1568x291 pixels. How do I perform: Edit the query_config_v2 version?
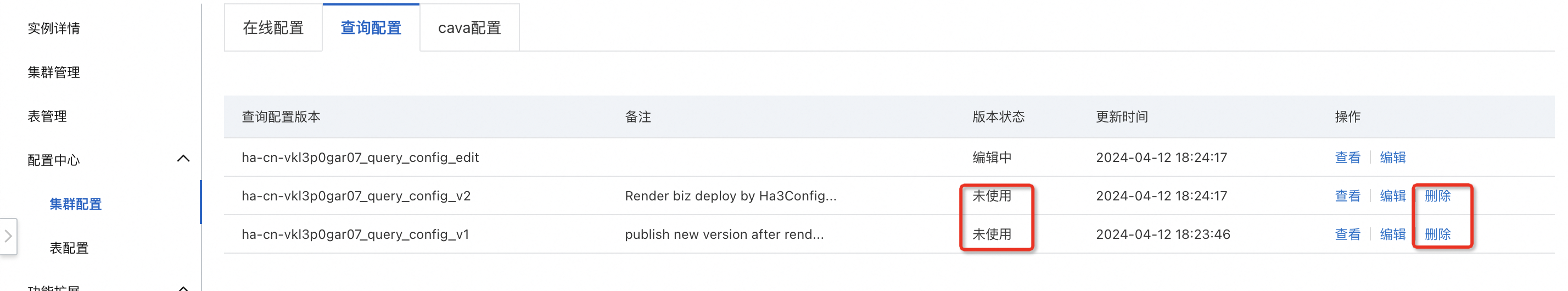(1392, 196)
